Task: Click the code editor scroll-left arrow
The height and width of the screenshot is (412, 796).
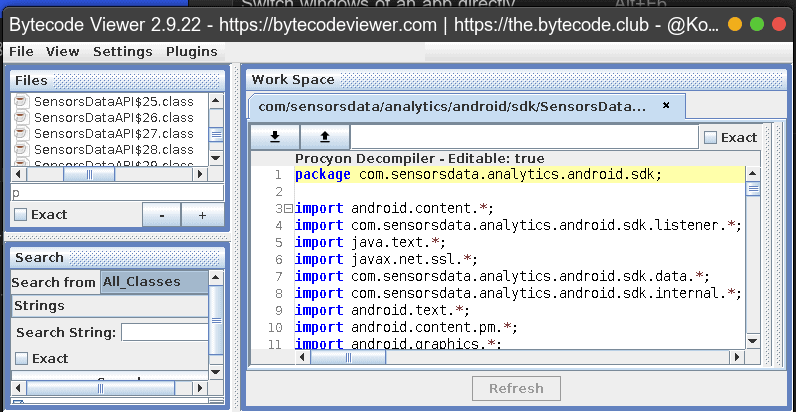Action: coord(303,357)
